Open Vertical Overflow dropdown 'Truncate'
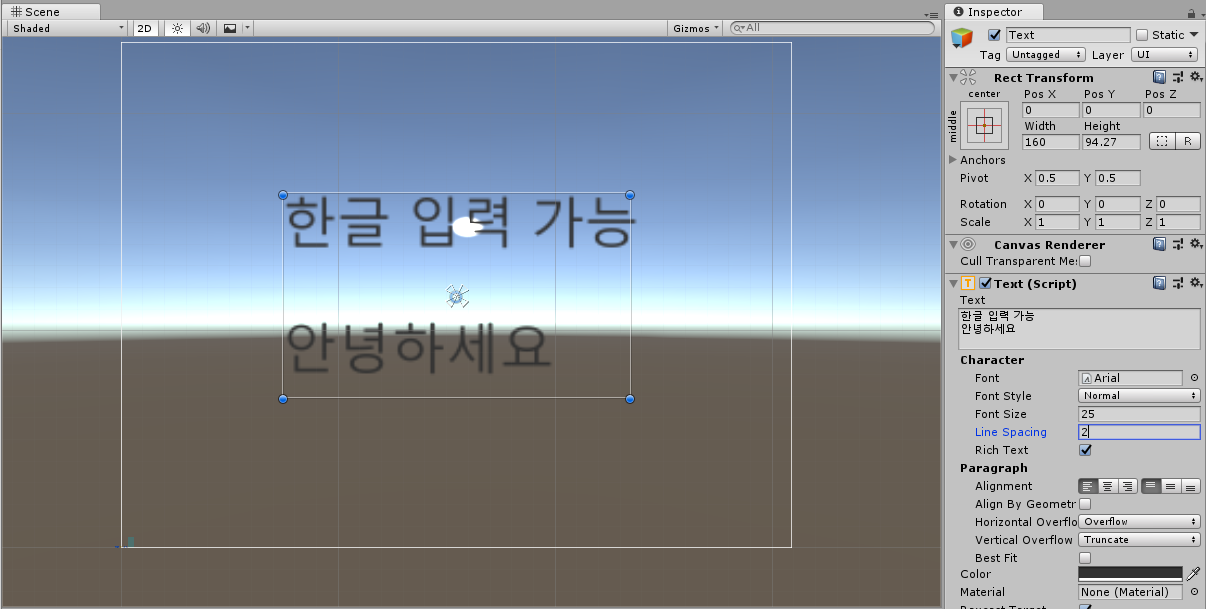1206x609 pixels. pyautogui.click(x=1139, y=540)
